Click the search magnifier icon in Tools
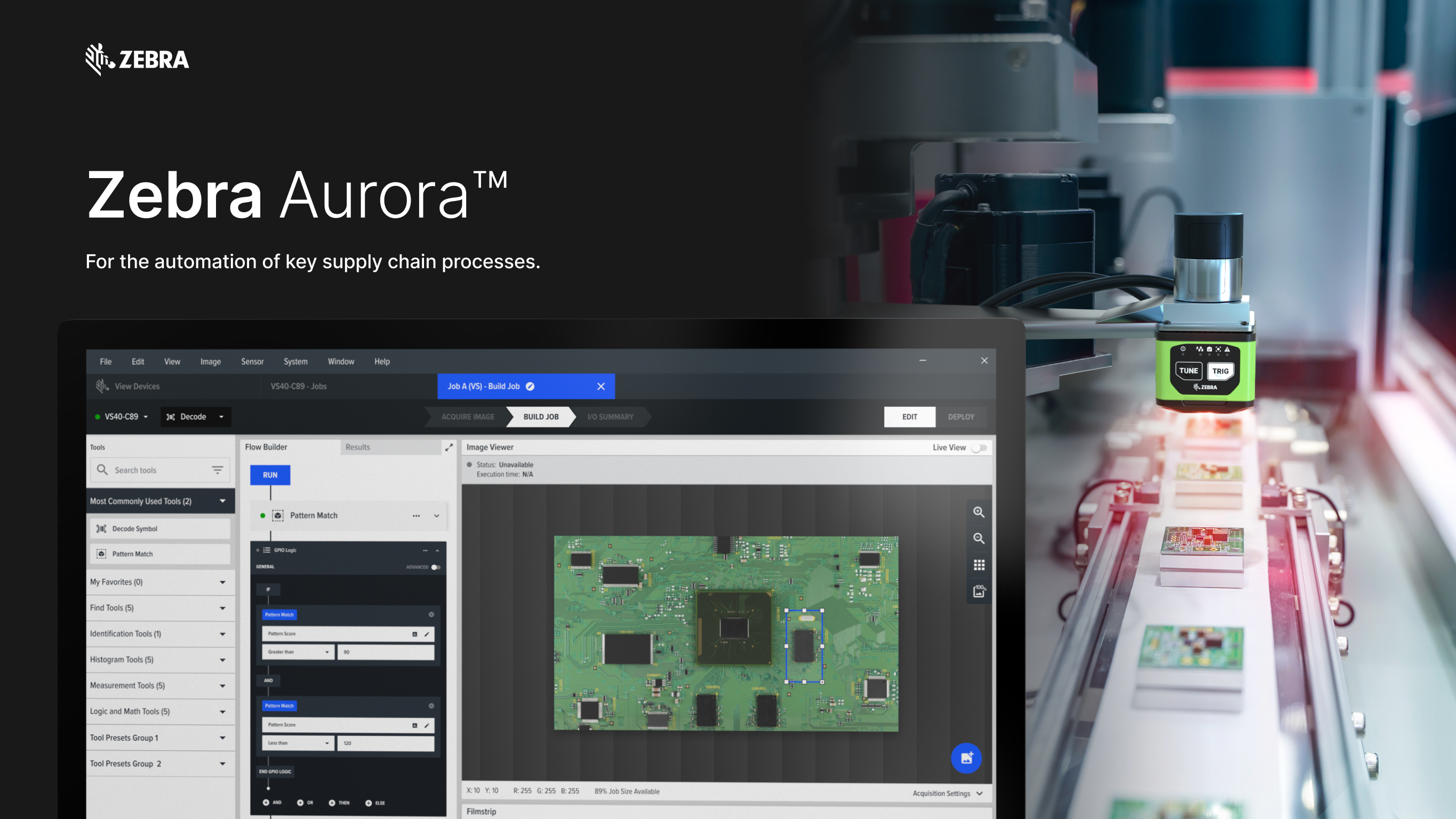Screen dimensions: 1456x819 102,470
